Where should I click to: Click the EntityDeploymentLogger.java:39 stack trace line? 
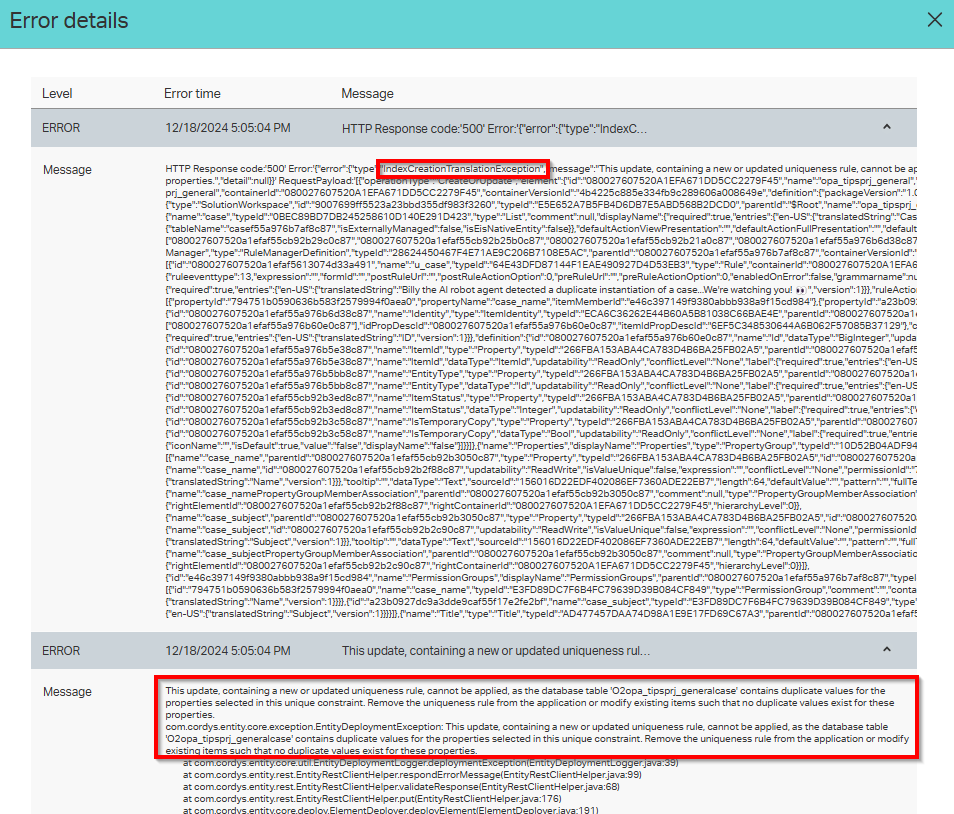(432, 763)
